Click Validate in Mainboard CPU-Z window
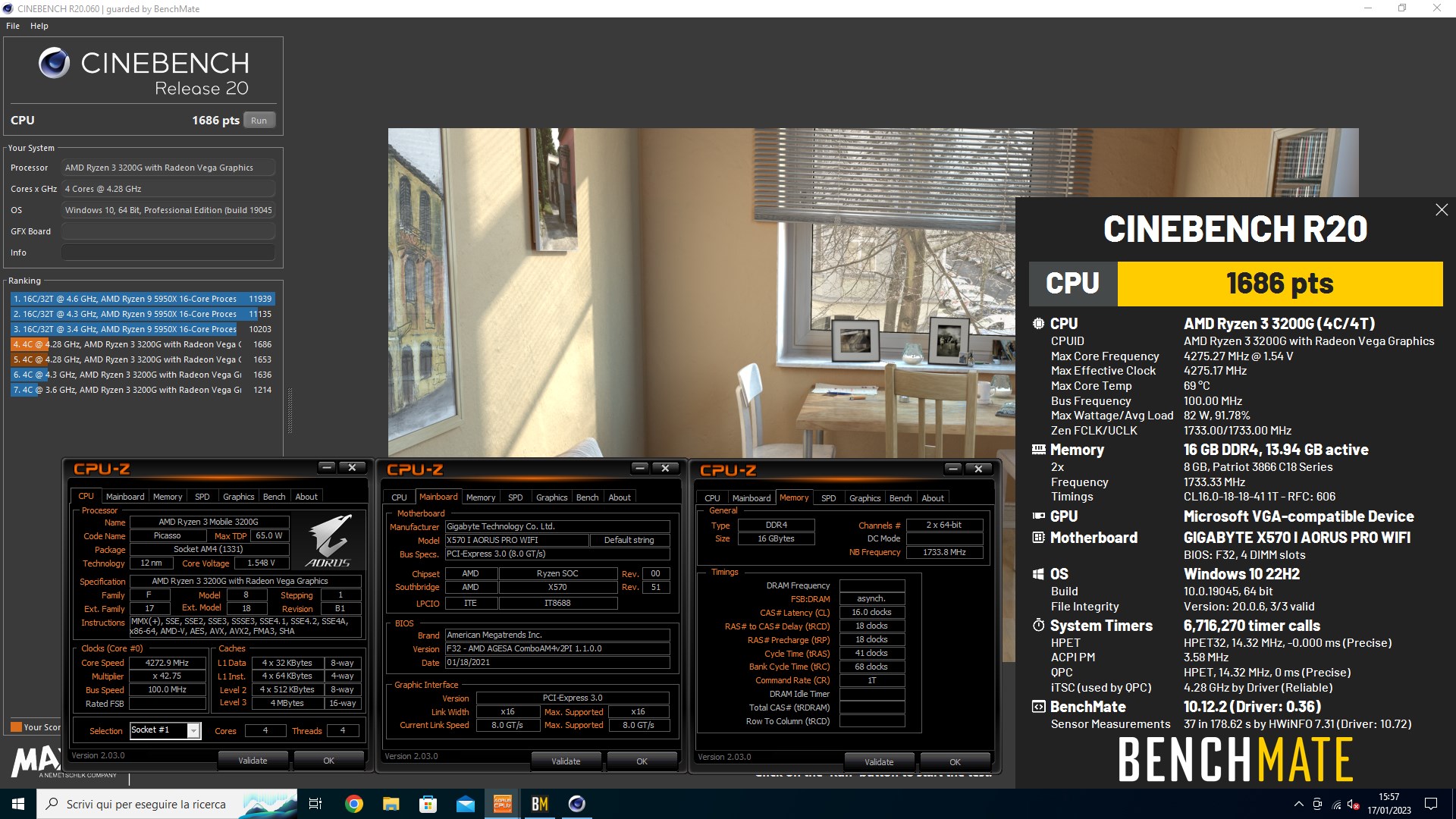 [566, 761]
